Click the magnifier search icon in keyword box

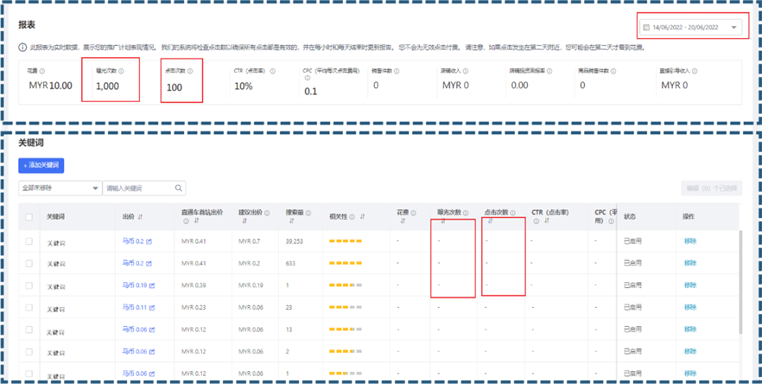click(179, 188)
